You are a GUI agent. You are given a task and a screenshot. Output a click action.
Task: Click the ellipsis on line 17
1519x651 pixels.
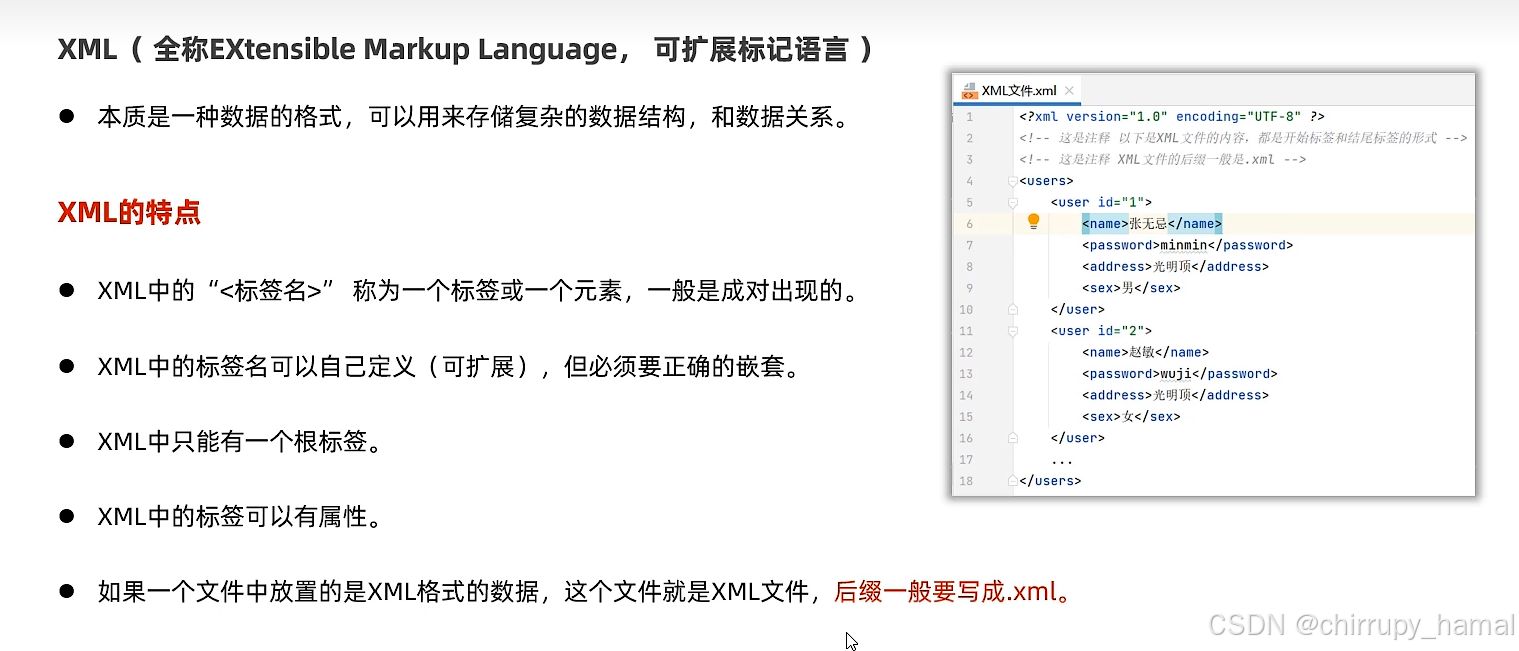coord(1062,461)
